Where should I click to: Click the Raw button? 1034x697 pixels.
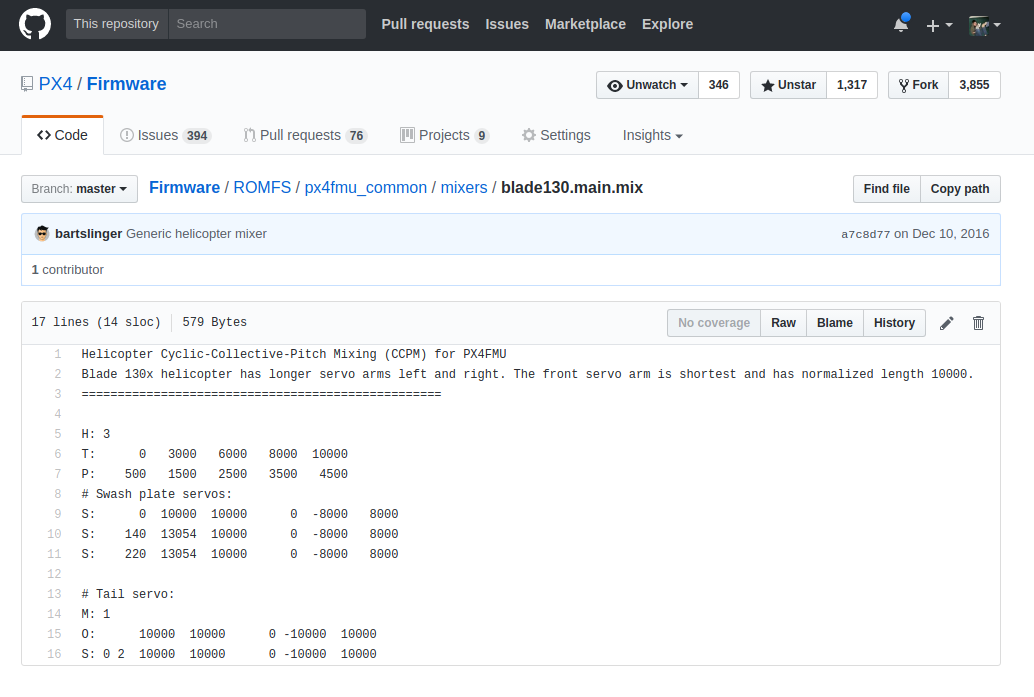(x=783, y=322)
